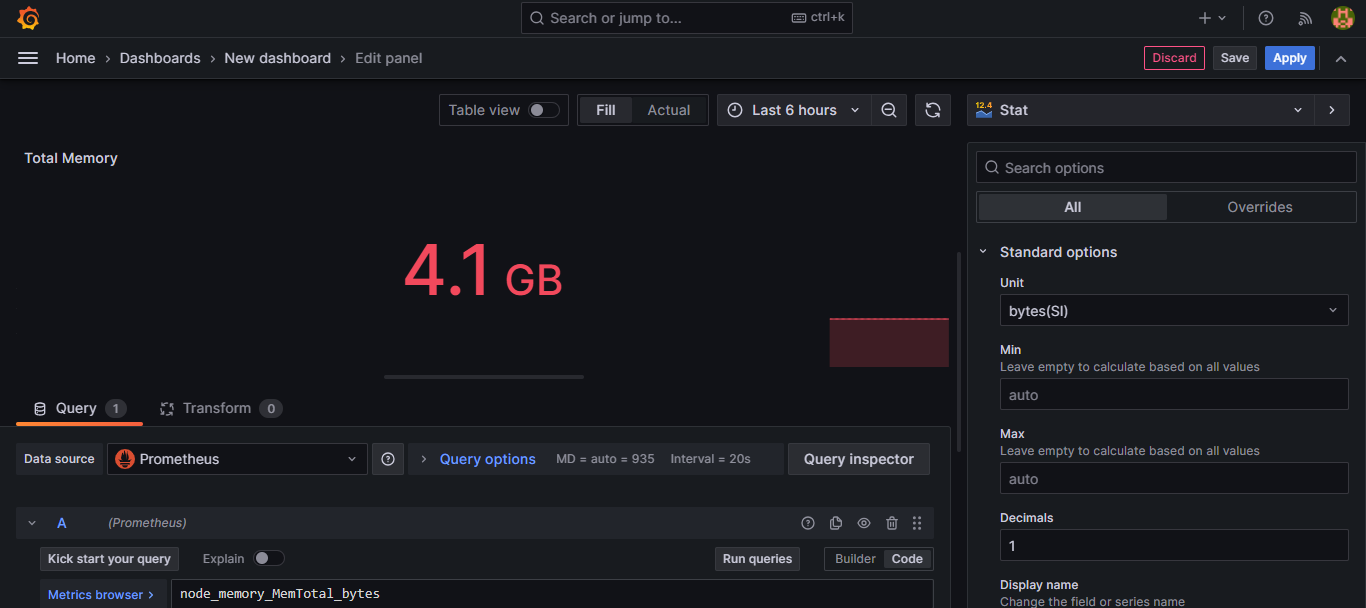Viewport: 1366px width, 608px height.
Task: Click the help question mark icon in header
Action: [1265, 18]
